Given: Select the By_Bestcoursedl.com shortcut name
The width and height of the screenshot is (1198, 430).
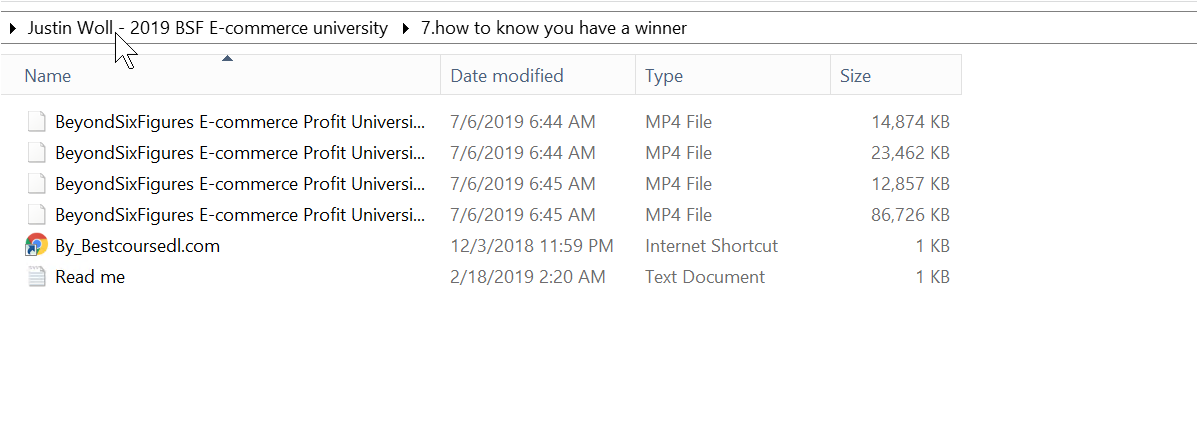Looking at the screenshot, I should [137, 246].
